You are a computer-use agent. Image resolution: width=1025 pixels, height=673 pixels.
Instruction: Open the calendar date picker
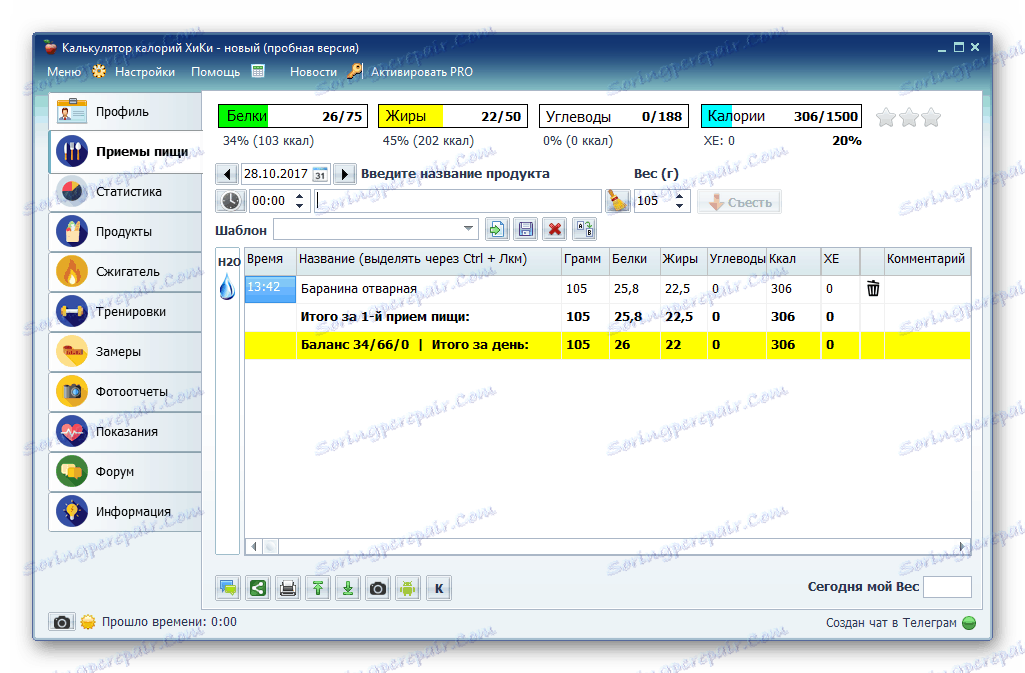pyautogui.click(x=320, y=174)
